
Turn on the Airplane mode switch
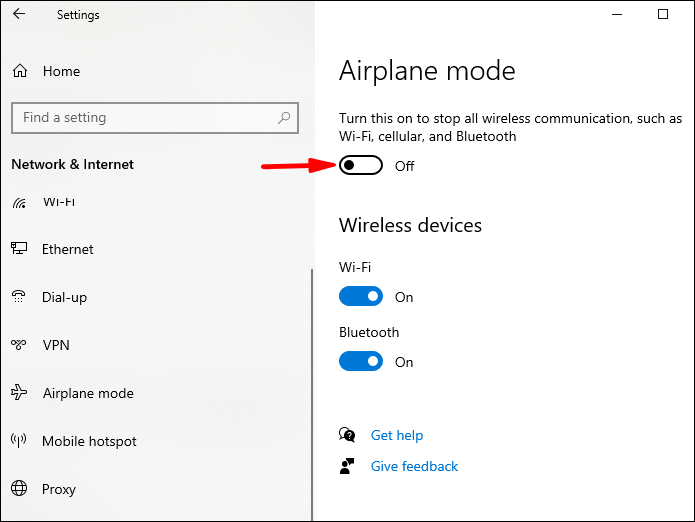[x=361, y=166]
